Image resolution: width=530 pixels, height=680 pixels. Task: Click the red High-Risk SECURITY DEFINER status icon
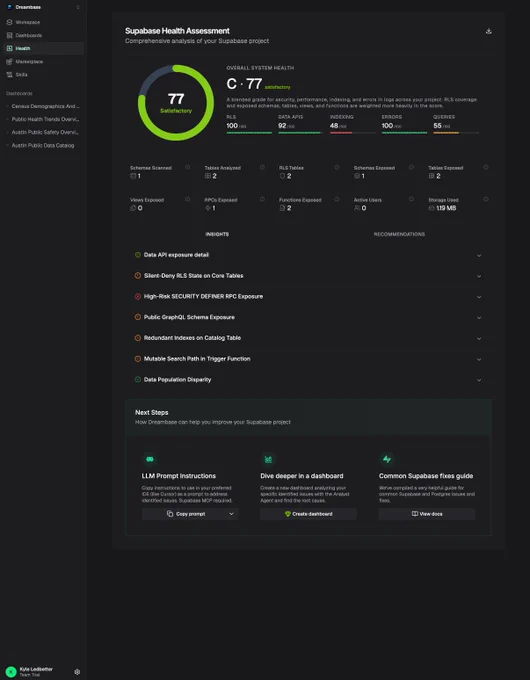click(x=137, y=297)
